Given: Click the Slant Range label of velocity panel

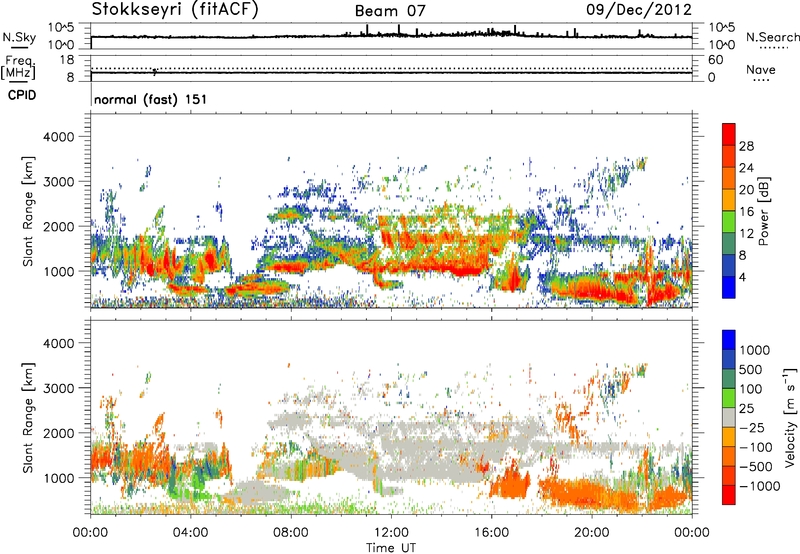Looking at the screenshot, I should (x=28, y=417).
